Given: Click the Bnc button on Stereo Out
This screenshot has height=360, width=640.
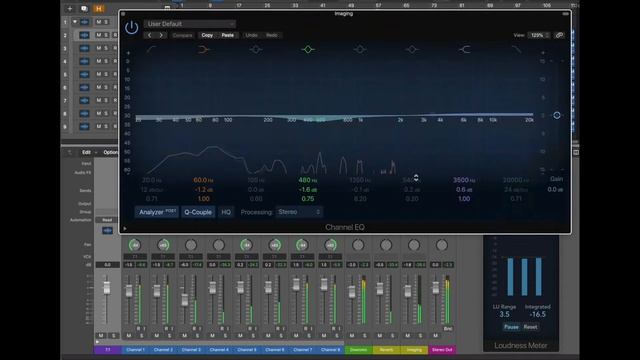Looking at the screenshot, I should [448, 329].
